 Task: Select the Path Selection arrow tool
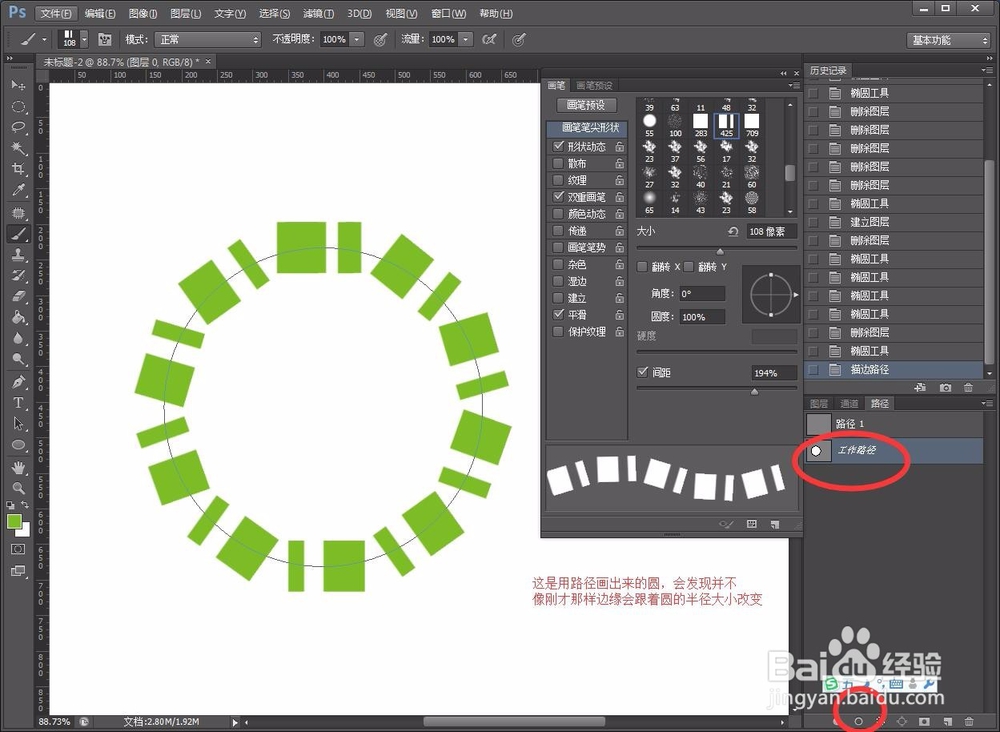click(18, 424)
